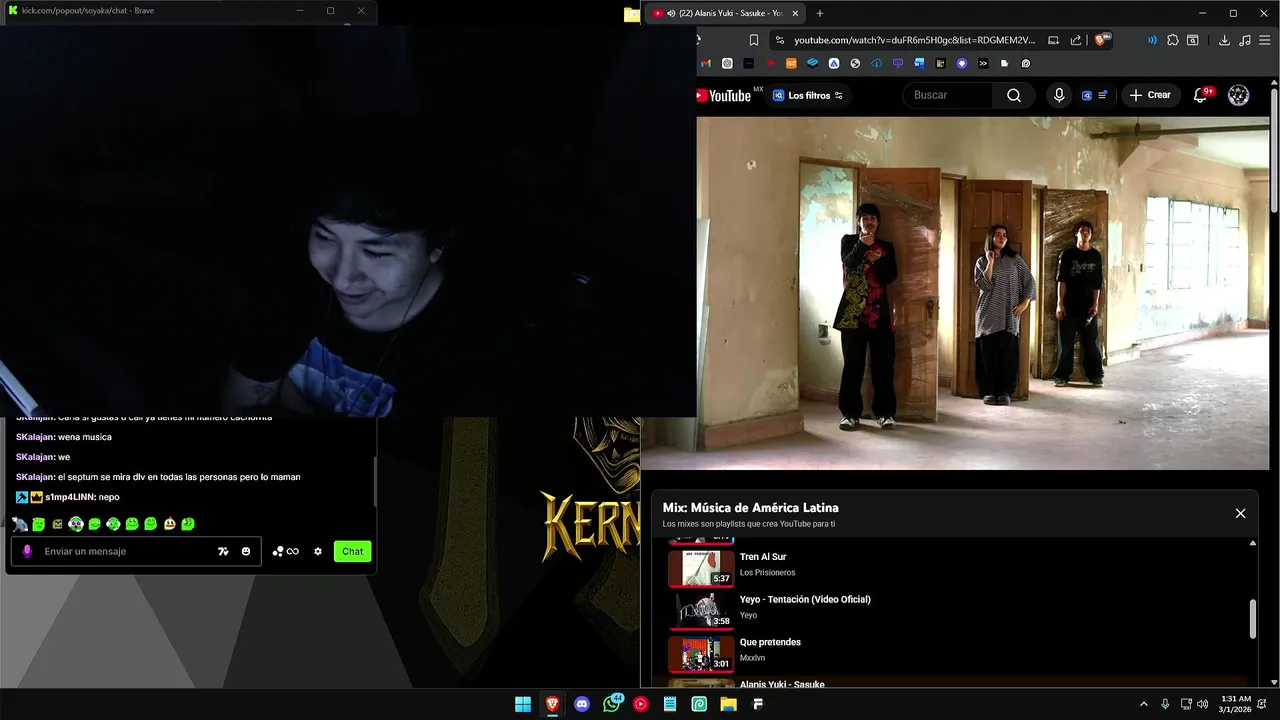
Task: Open the Brave Shields lion icon
Action: 1101,40
